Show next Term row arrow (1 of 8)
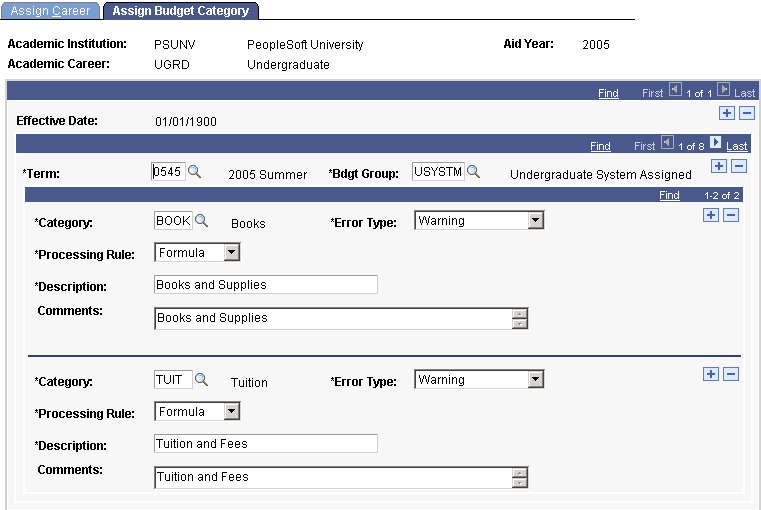 715,142
